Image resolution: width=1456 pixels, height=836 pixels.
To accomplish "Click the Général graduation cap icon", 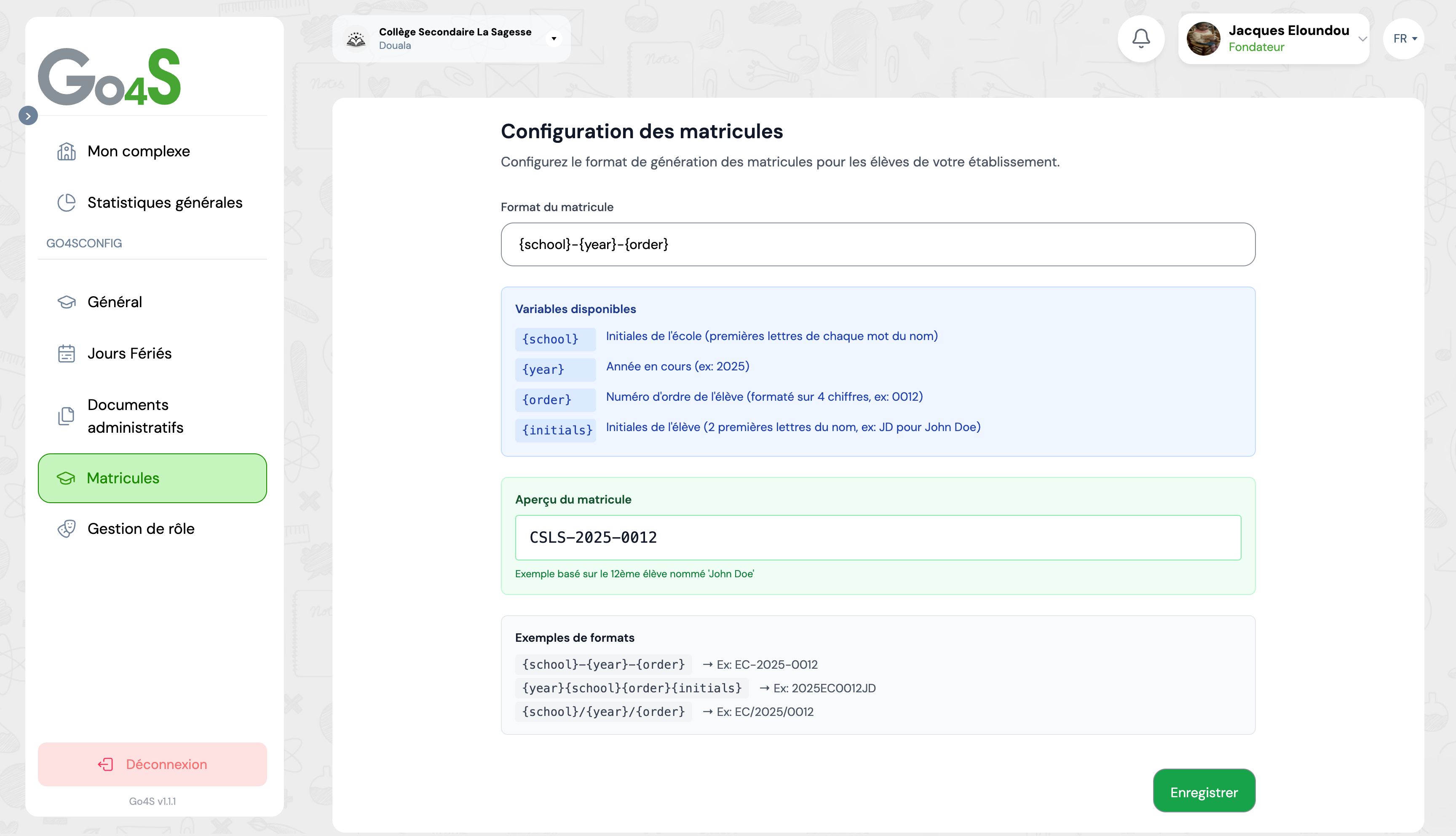I will point(67,302).
